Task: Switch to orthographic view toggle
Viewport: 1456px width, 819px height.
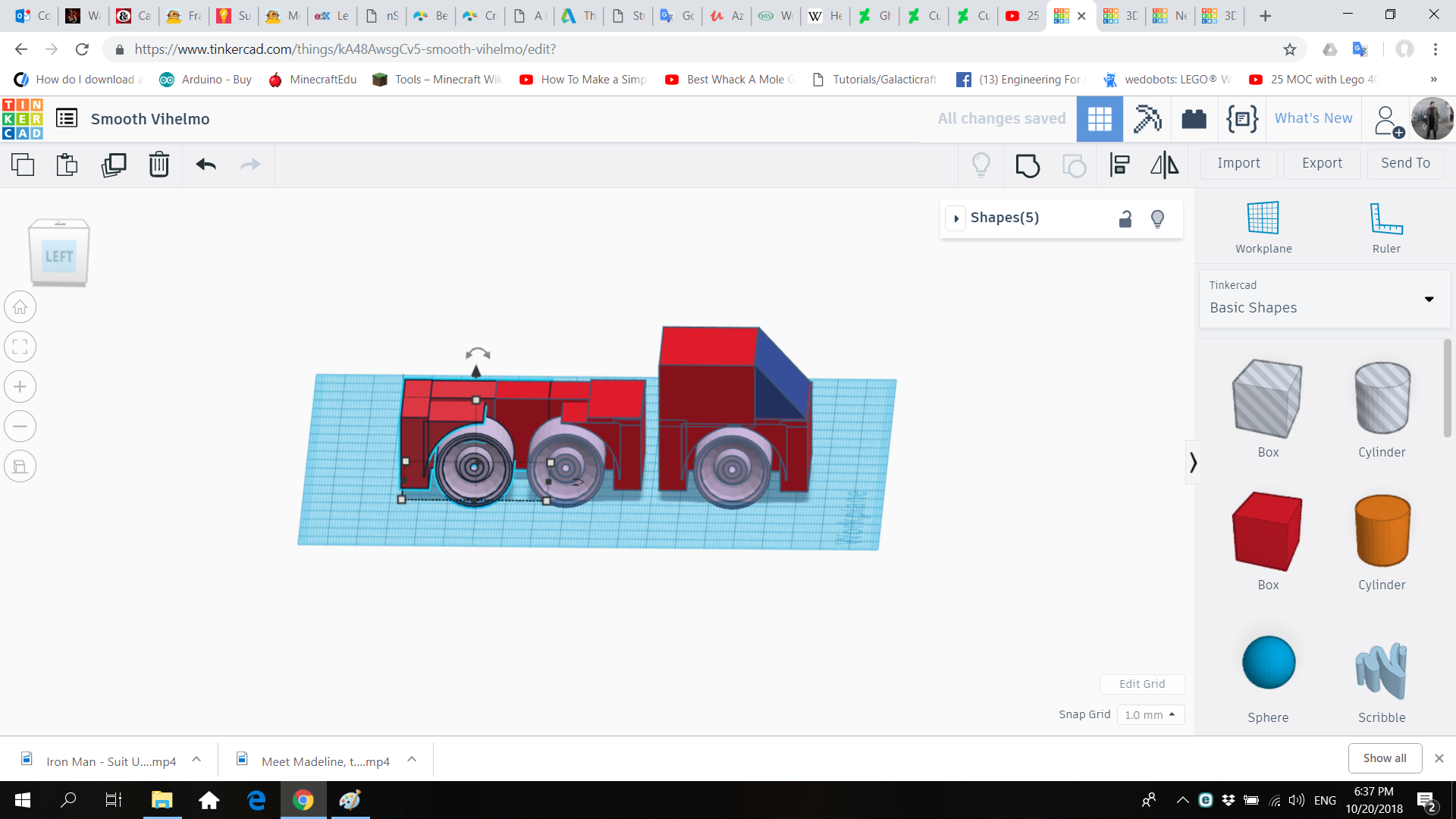Action: [x=20, y=466]
